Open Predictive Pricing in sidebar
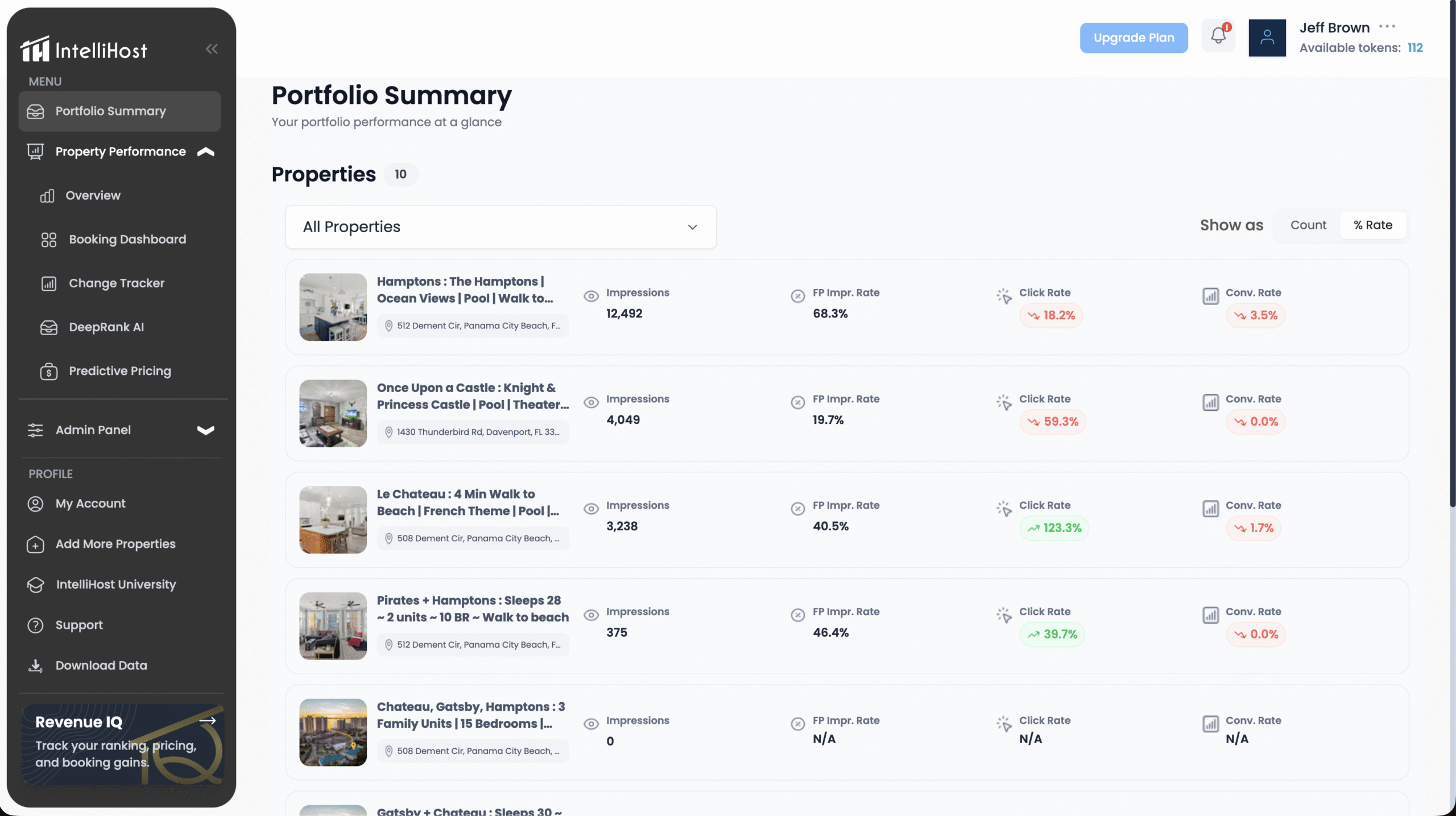 point(119,371)
